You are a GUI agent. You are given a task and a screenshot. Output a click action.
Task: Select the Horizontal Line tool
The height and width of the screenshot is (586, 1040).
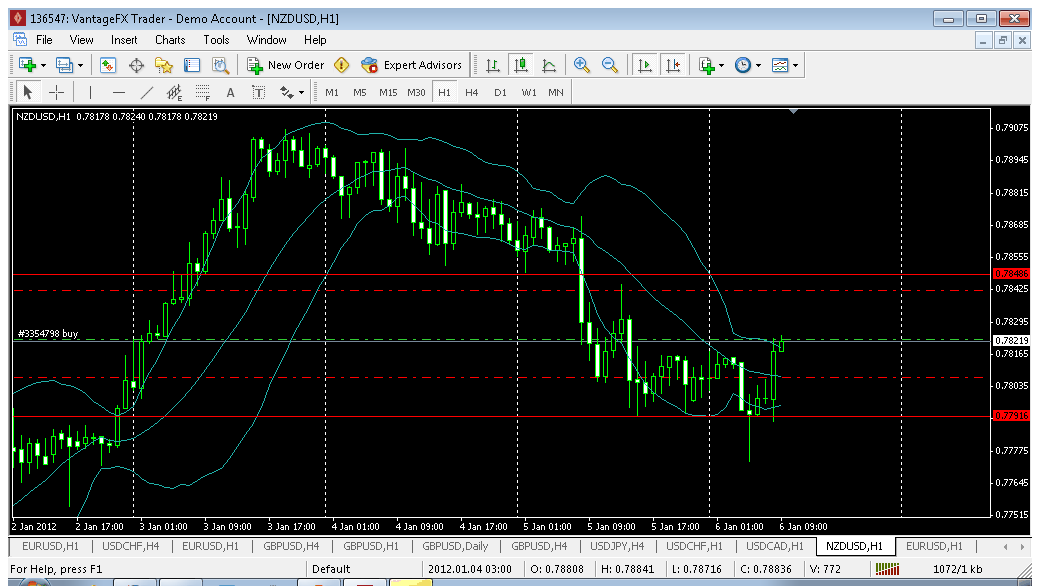[x=119, y=92]
